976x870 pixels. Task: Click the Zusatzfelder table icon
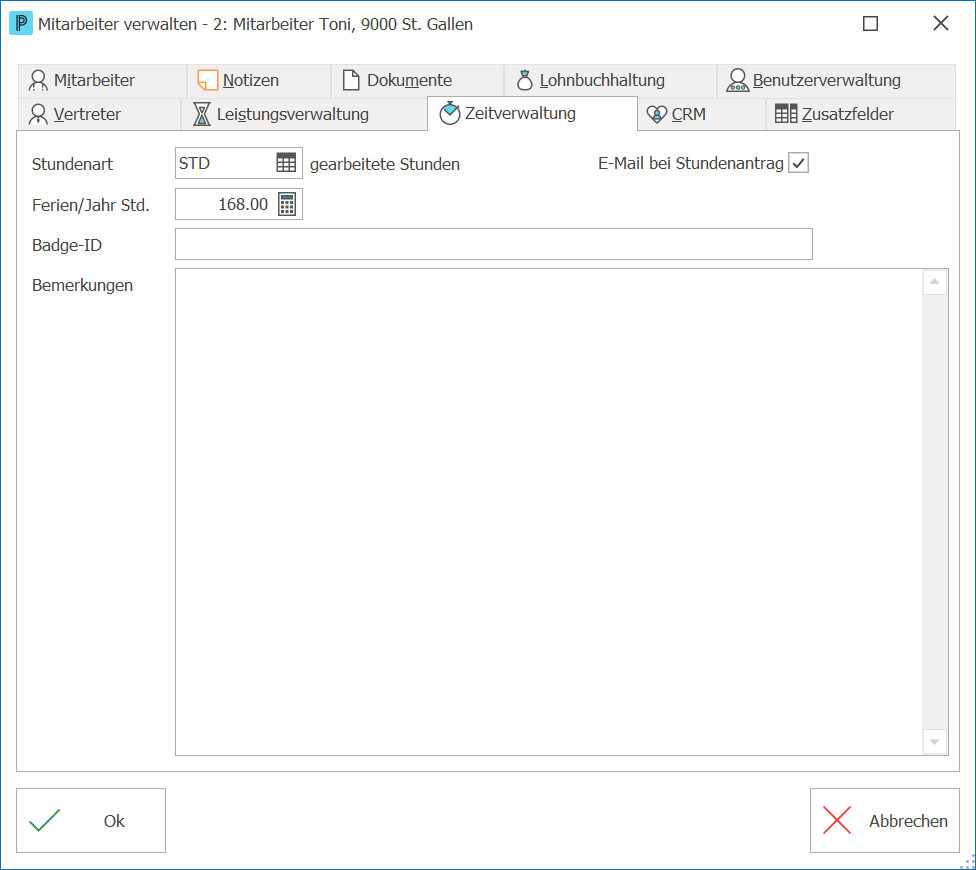(786, 114)
